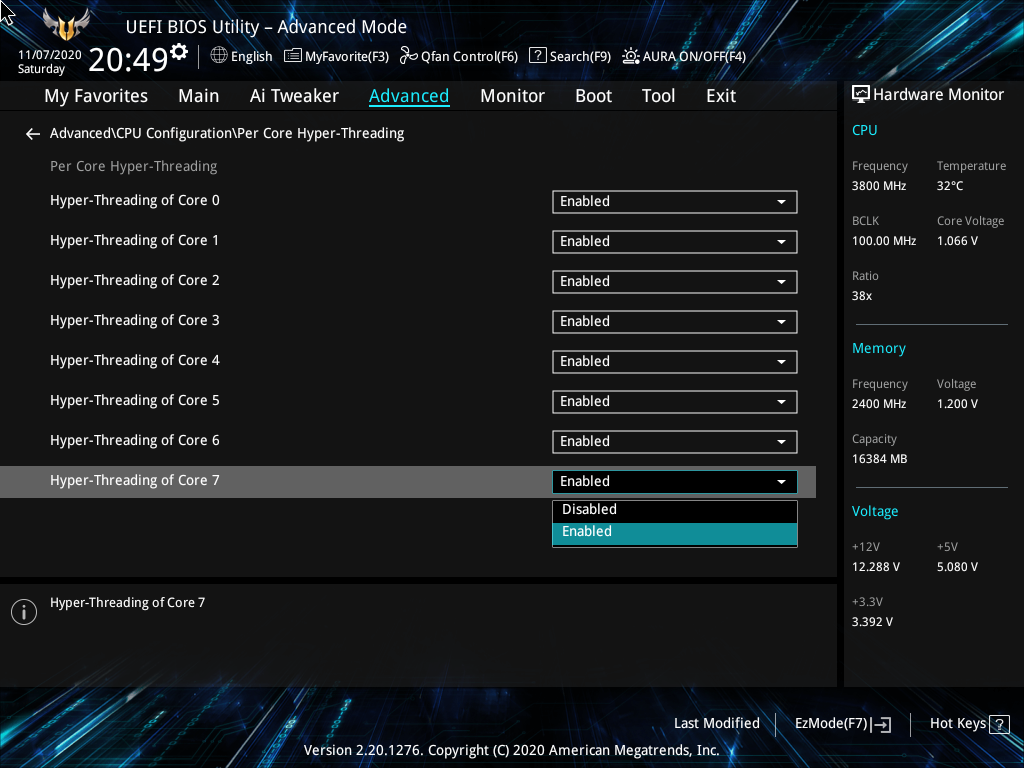Click the memory frequency 2400 MHz
Screen dimensions: 1024x768
pyautogui.click(x=878, y=404)
